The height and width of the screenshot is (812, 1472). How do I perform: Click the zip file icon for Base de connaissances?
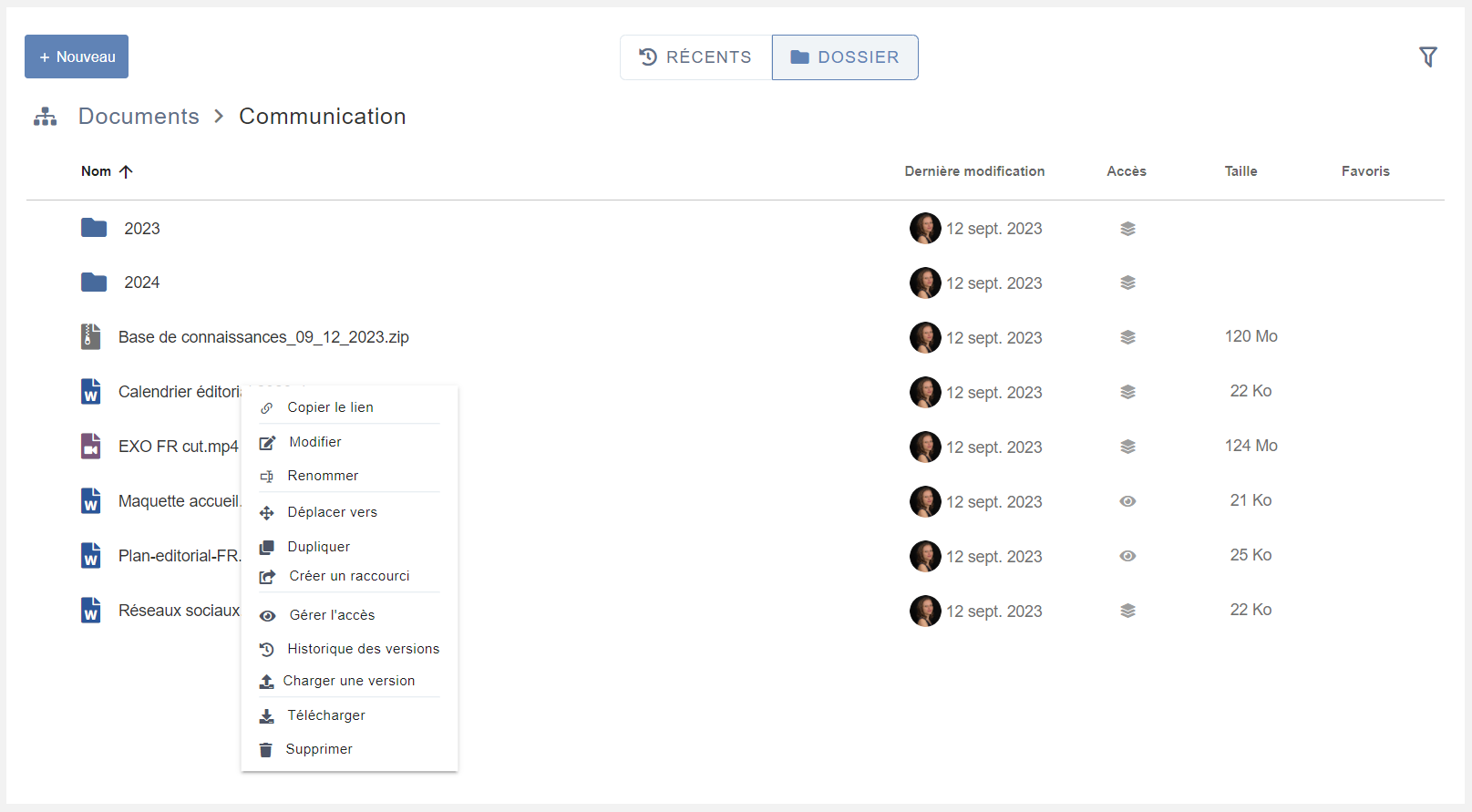(90, 337)
